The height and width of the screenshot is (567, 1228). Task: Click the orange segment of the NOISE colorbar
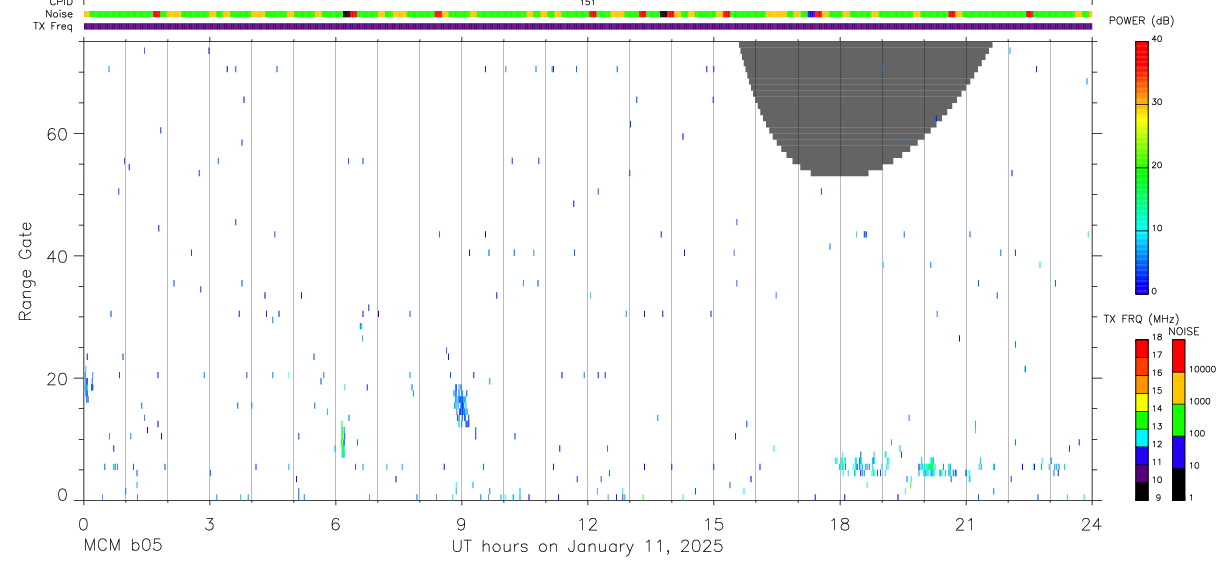point(1178,388)
